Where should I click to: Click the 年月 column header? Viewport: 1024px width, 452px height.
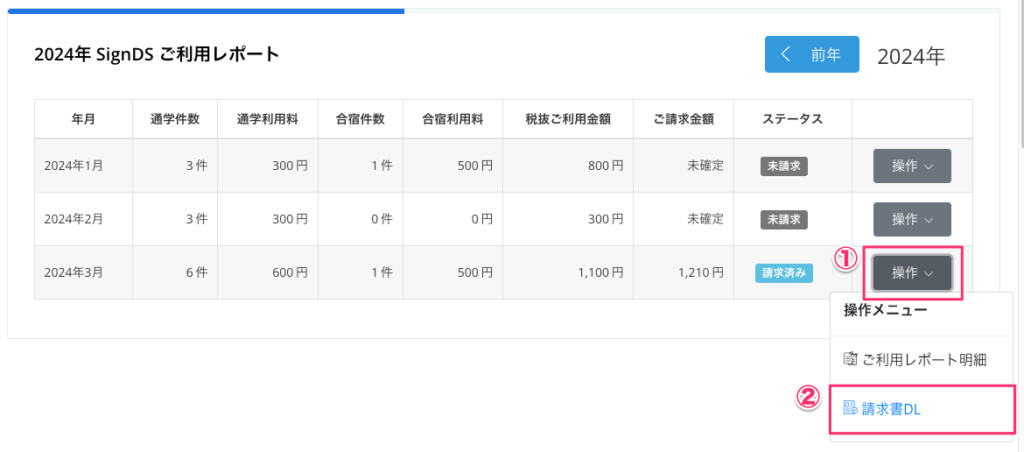tap(83, 119)
